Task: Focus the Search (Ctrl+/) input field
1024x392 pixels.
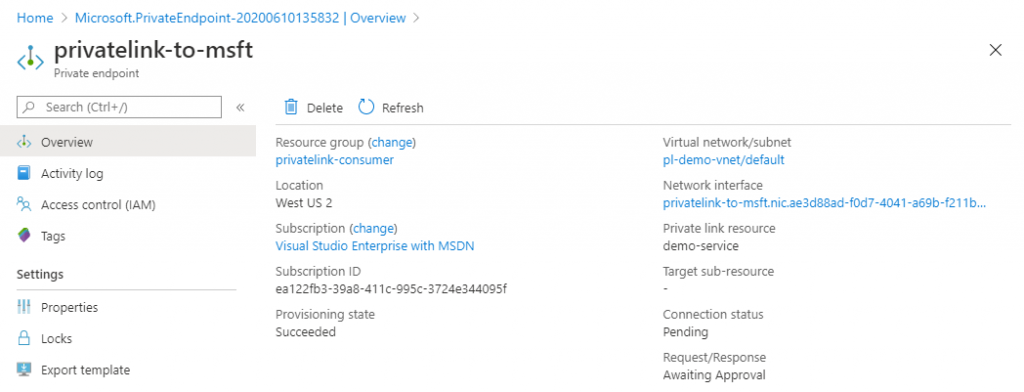Action: [x=119, y=107]
